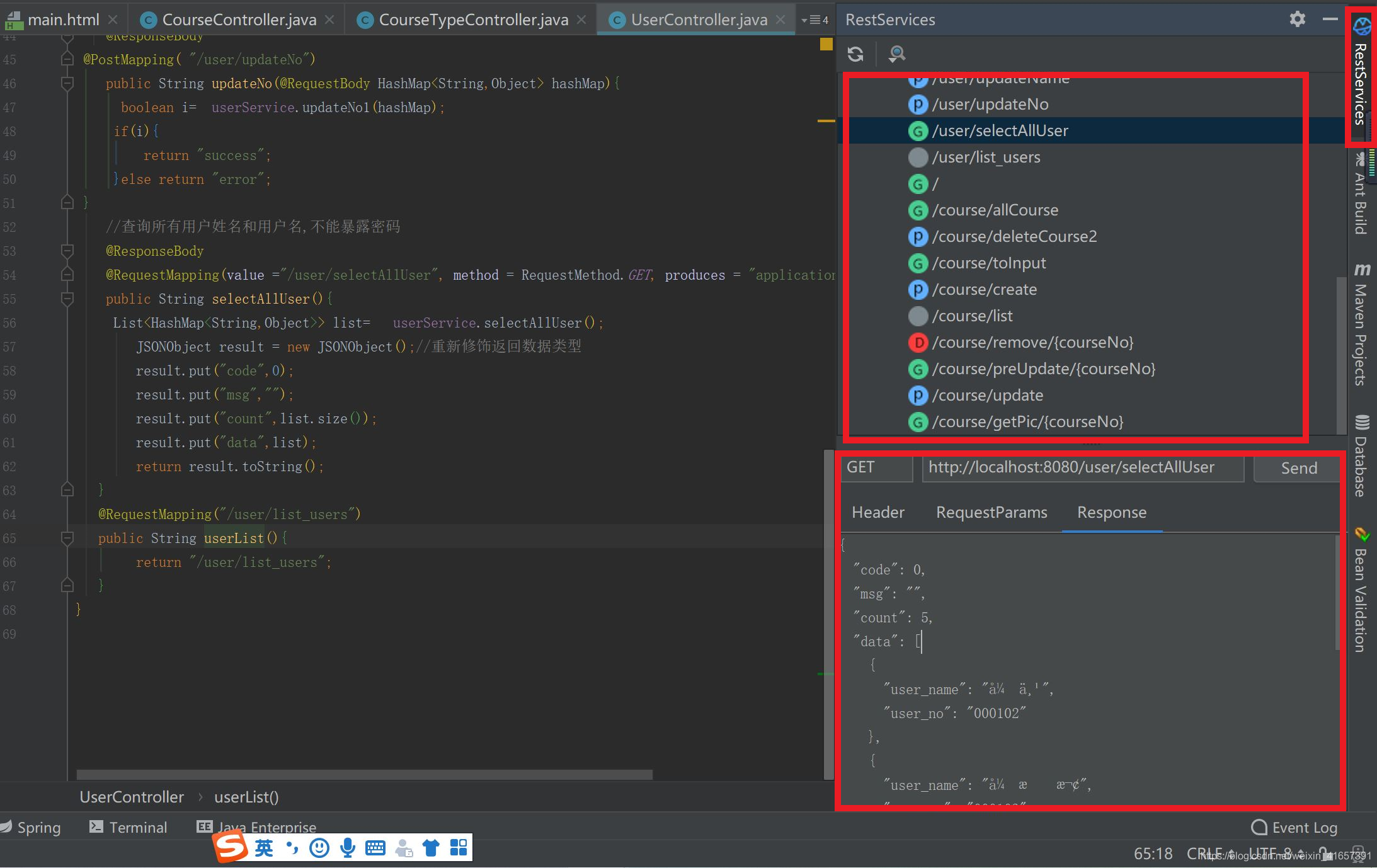1377x868 pixels.
Task: Open the Event Log
Action: pos(1294,828)
